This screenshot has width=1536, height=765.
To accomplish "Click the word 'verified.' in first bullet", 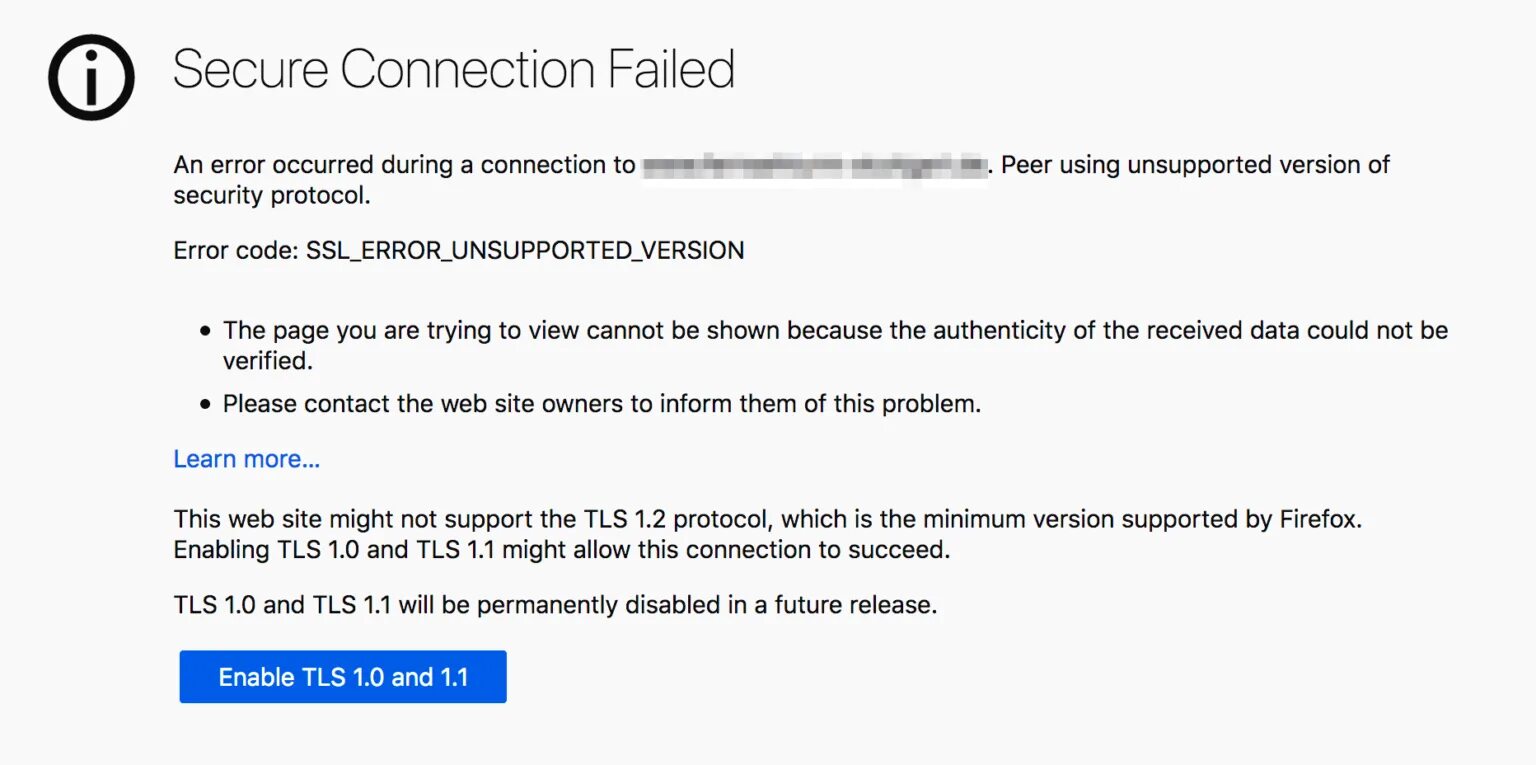I will [x=267, y=360].
